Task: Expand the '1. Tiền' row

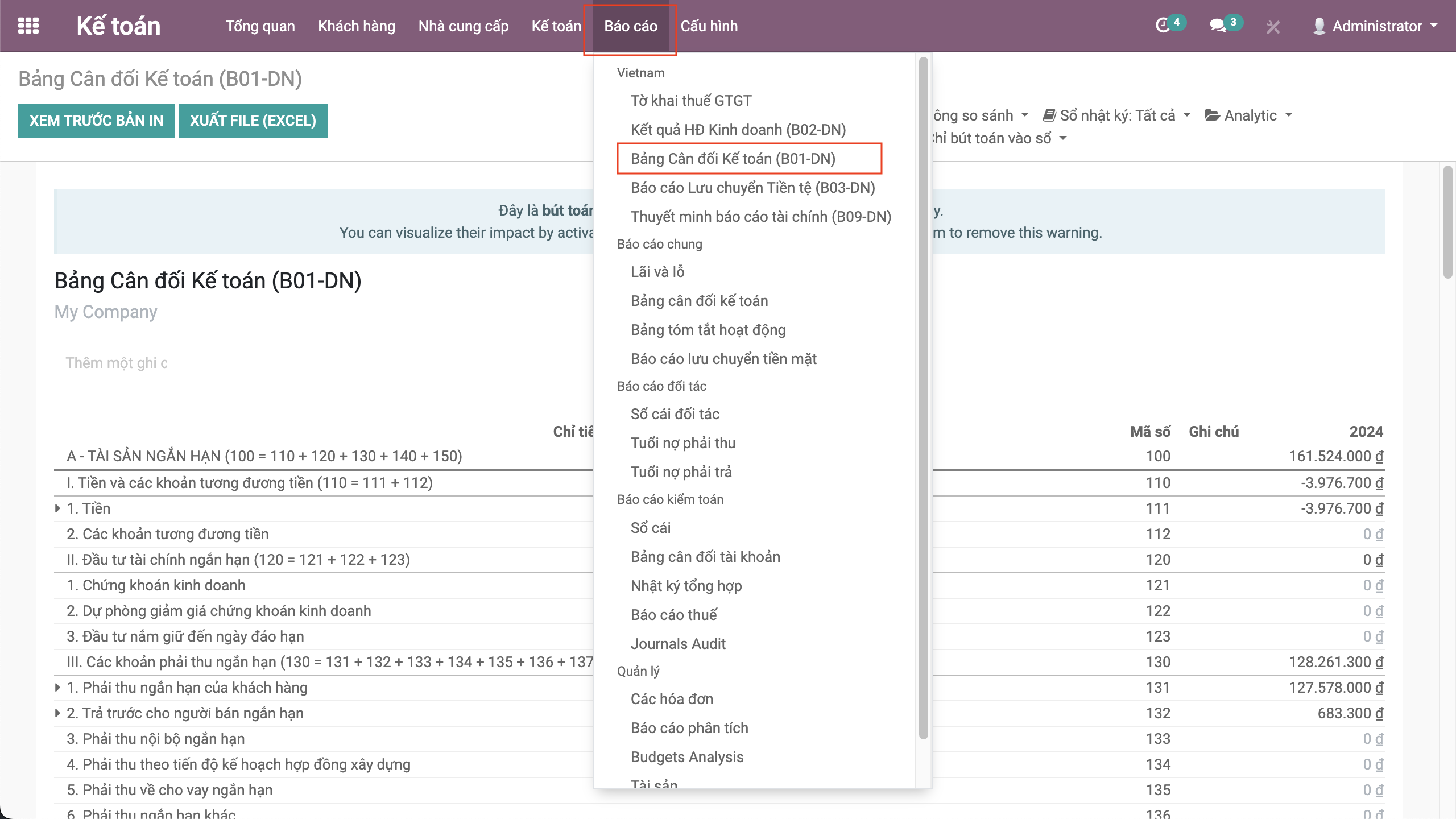Action: click(x=57, y=508)
